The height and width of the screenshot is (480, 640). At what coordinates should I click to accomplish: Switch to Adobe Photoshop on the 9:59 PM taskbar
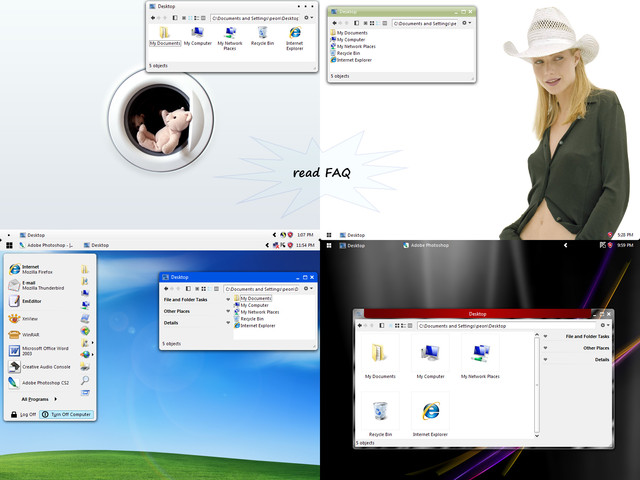click(x=426, y=245)
